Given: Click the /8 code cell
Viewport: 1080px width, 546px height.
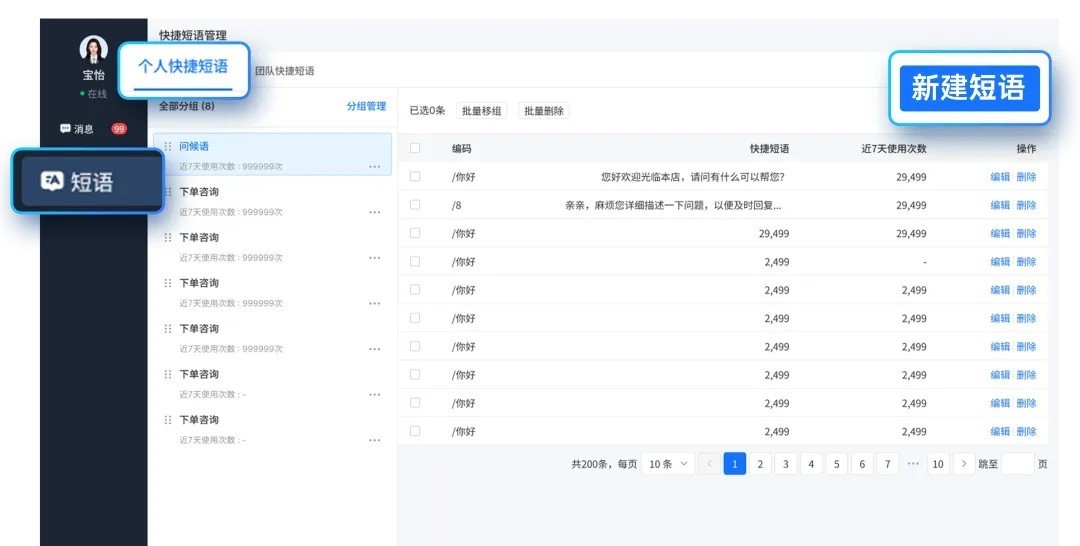Looking at the screenshot, I should tap(457, 205).
